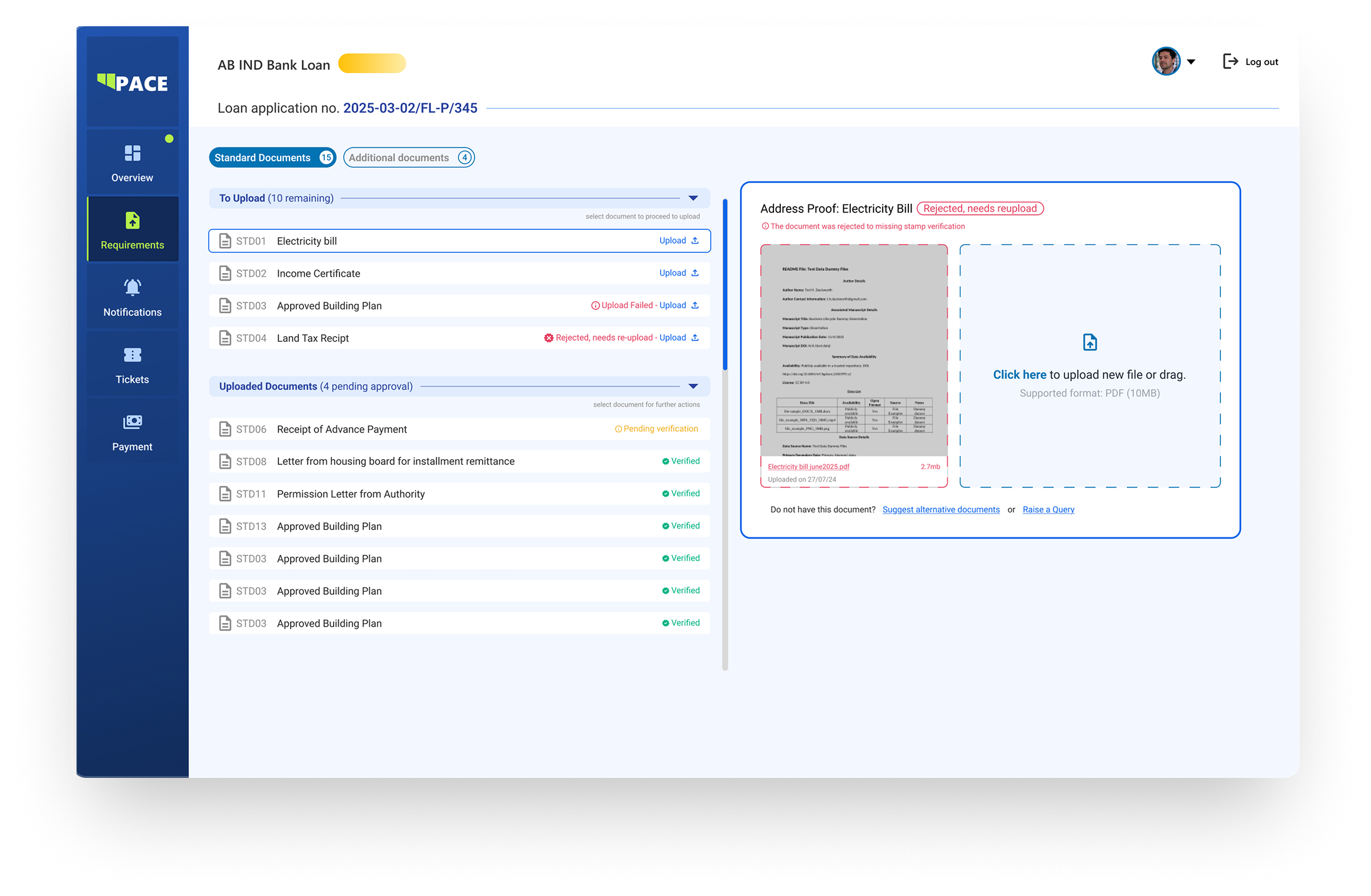Click the 'Rejected, needs reupload' badge
This screenshot has width=1371, height=896.
click(980, 209)
